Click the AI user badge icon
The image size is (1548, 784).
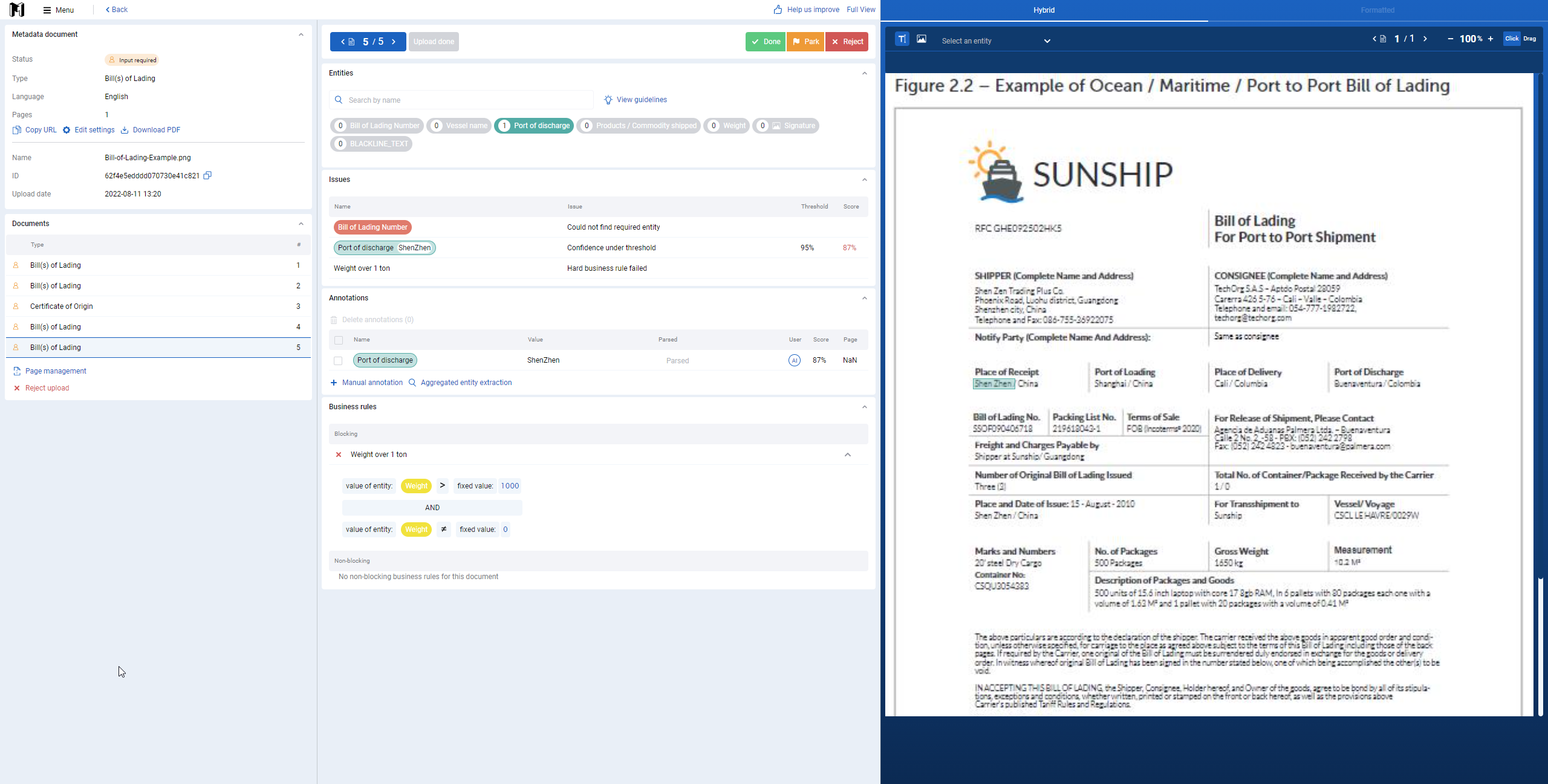[795, 360]
